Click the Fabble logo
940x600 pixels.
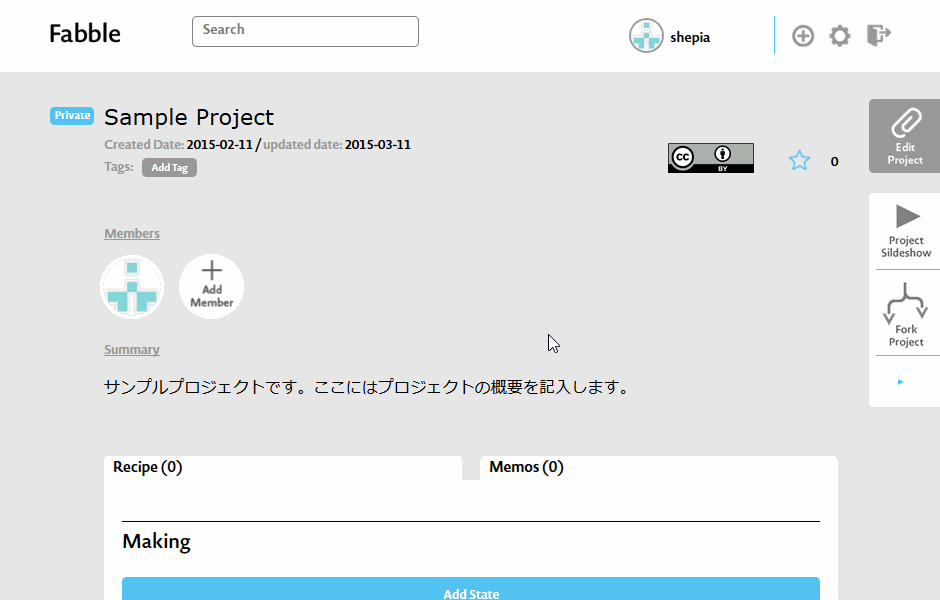pos(85,34)
